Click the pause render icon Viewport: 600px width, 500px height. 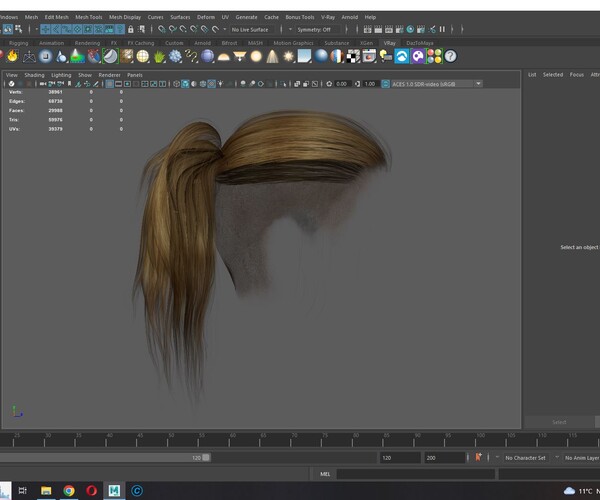pyautogui.click(x=442, y=29)
